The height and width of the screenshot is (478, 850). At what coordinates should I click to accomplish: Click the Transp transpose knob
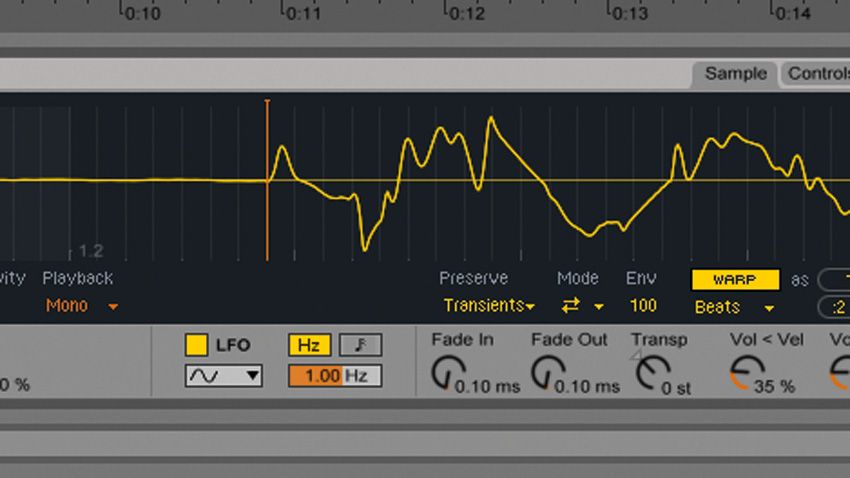[652, 372]
